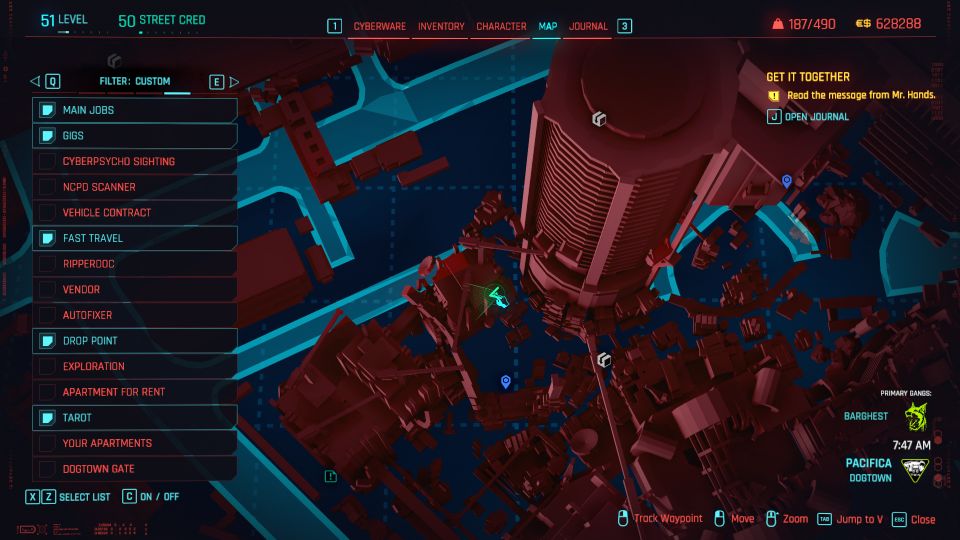This screenshot has height=540, width=960.
Task: Open the Character tab
Action: (x=501, y=26)
